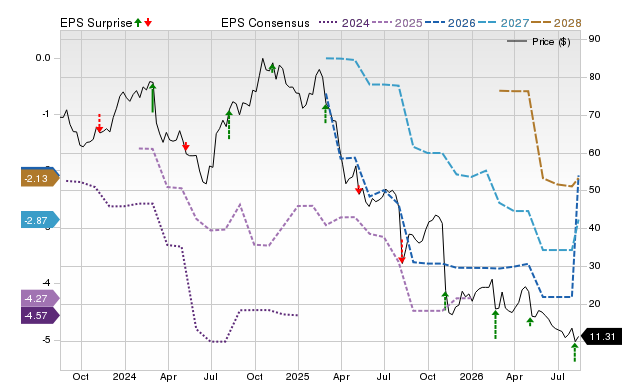Click the Oct label just before 2025
Image resolution: width=640 pixels, height=382 pixels.
[x=255, y=376]
